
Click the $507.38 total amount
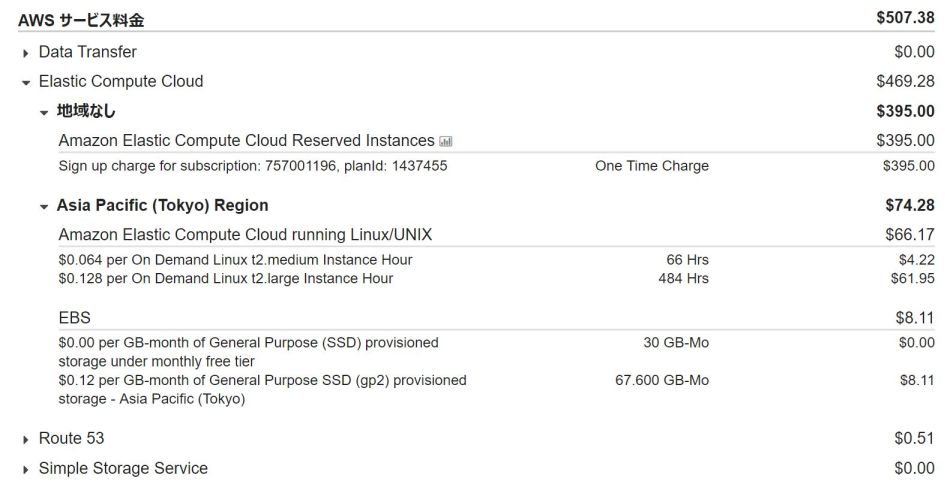pyautogui.click(x=905, y=18)
